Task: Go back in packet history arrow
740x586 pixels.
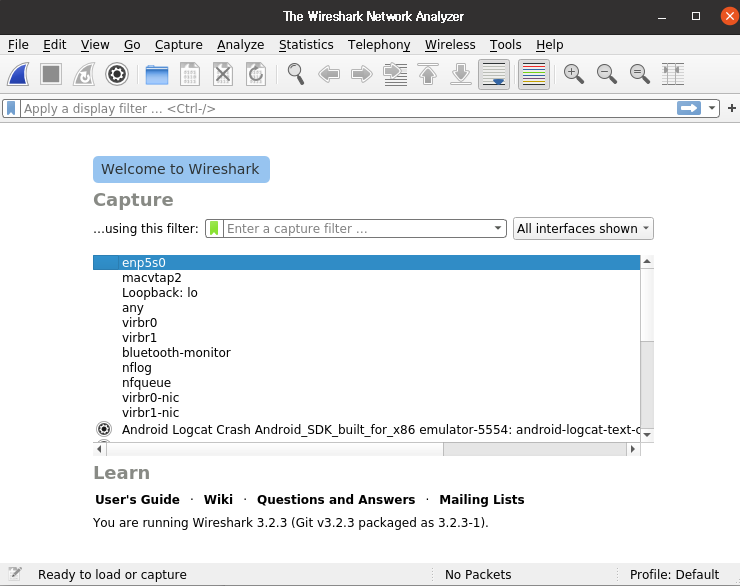Action: pyautogui.click(x=329, y=74)
